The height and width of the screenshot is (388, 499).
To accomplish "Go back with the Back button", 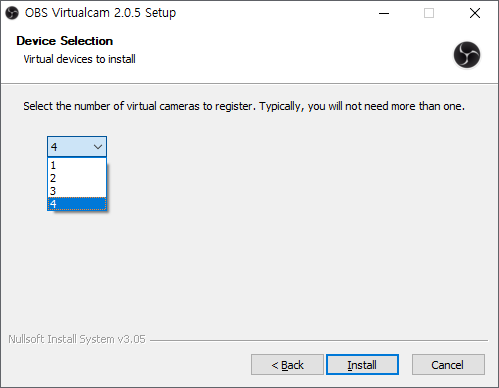I will coord(287,365).
